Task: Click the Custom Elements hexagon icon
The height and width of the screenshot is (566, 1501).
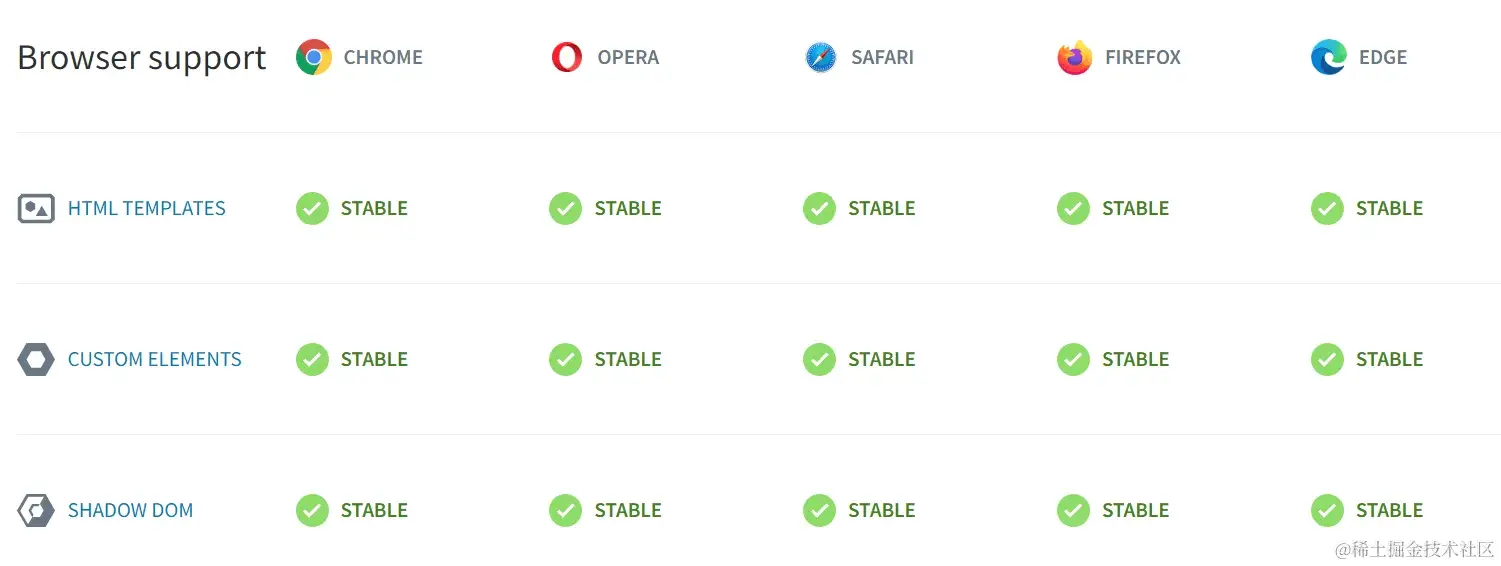Action: [x=36, y=360]
